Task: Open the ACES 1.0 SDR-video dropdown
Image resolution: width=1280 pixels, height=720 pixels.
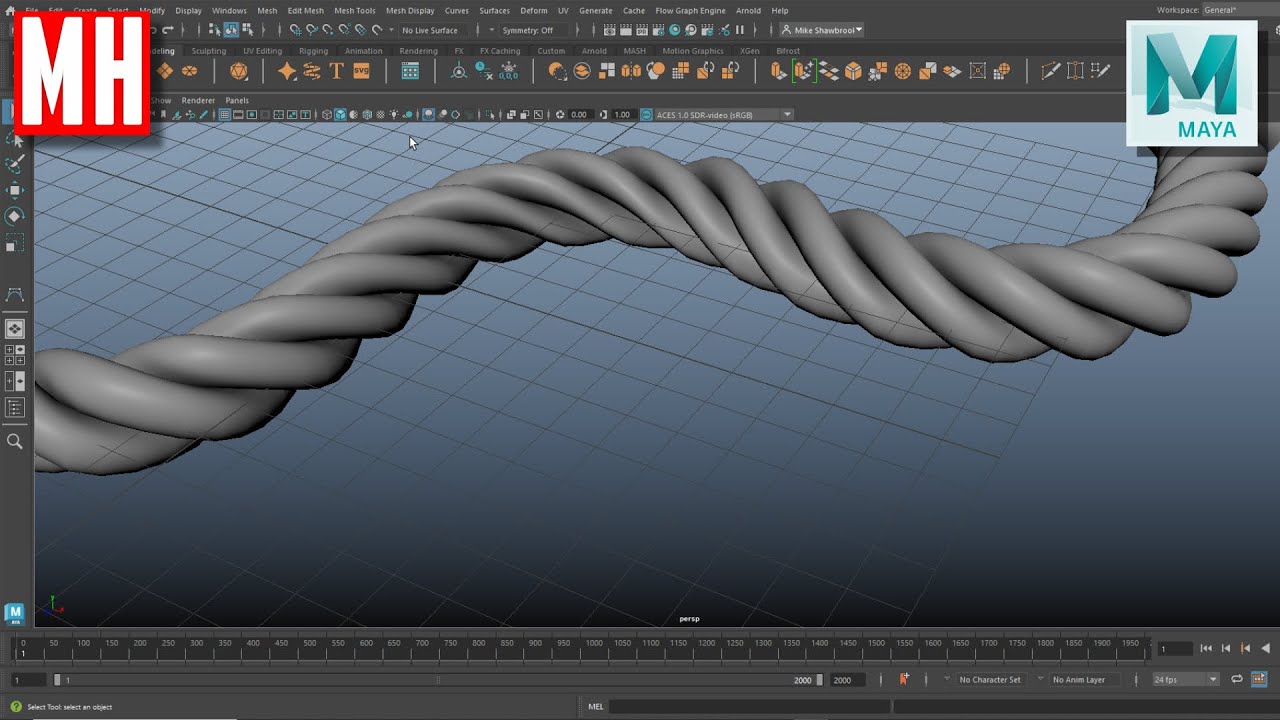Action: [x=723, y=114]
